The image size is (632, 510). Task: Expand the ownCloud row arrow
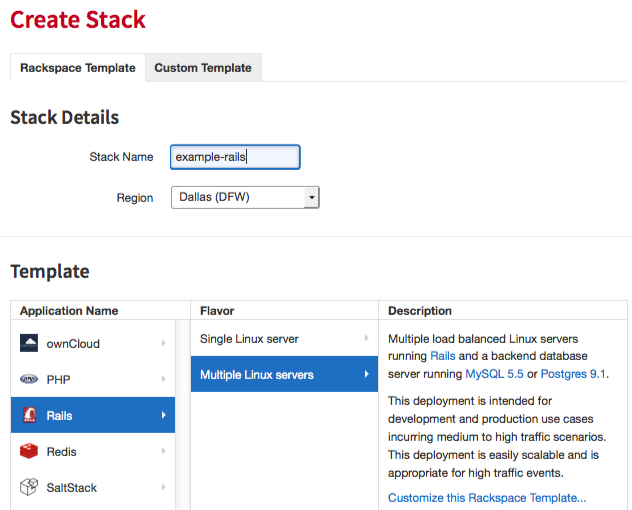(x=164, y=343)
